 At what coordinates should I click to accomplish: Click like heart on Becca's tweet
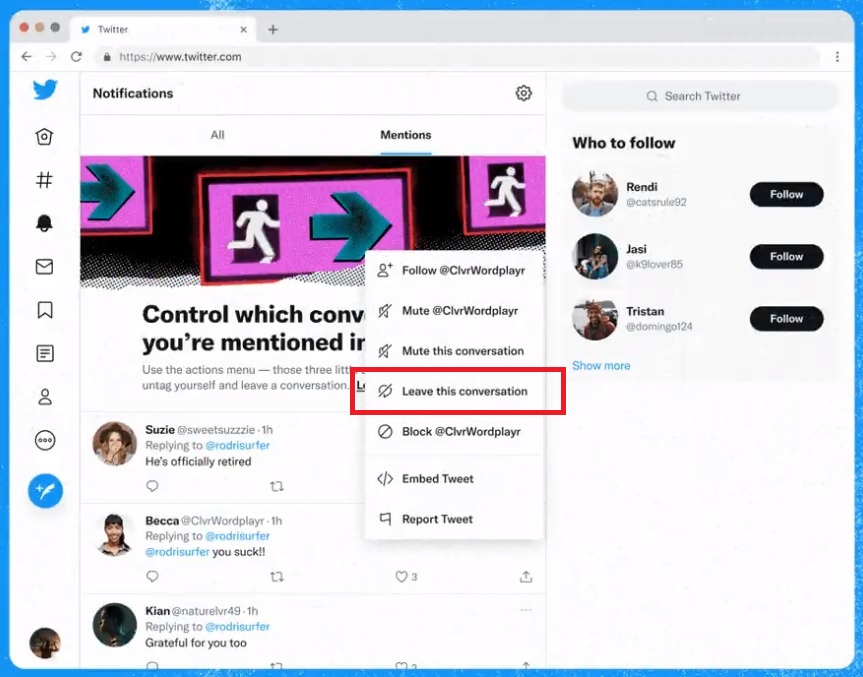click(401, 577)
